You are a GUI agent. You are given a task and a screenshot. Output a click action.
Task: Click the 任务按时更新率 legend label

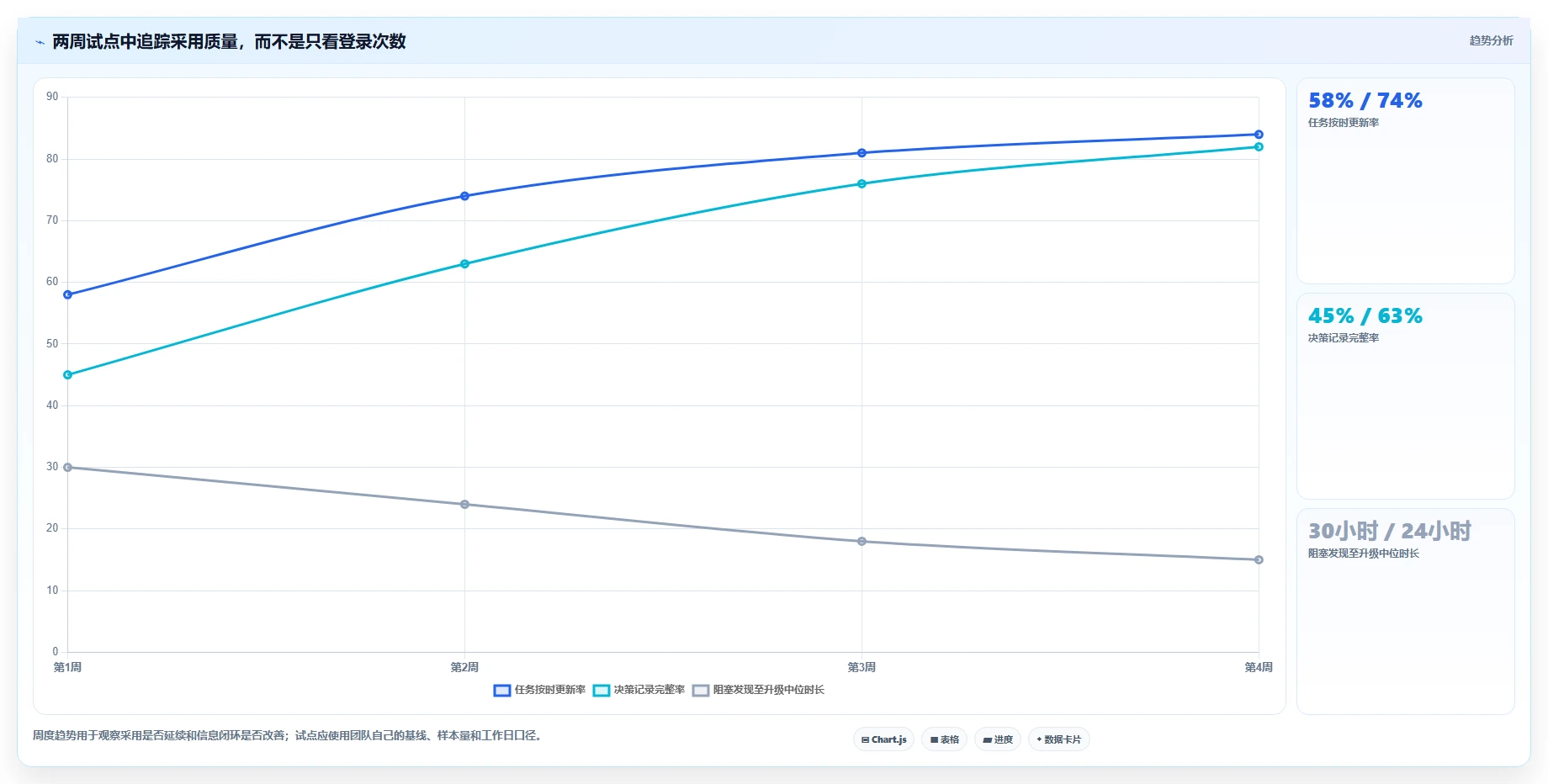(x=550, y=690)
